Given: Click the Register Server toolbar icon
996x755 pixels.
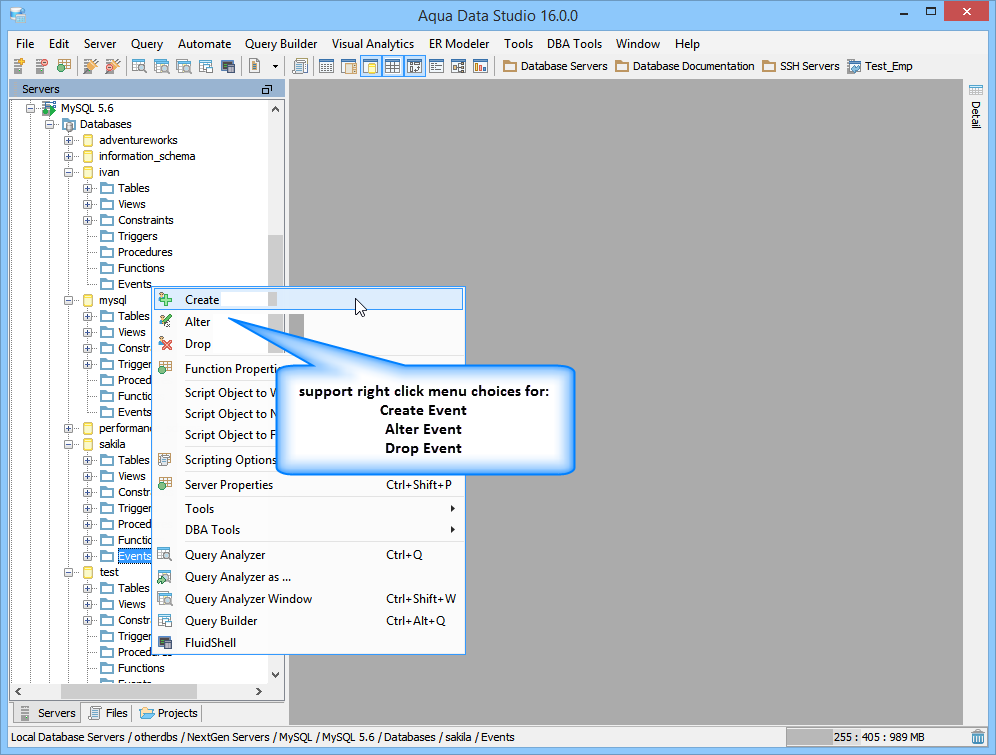Looking at the screenshot, I should pos(19,66).
